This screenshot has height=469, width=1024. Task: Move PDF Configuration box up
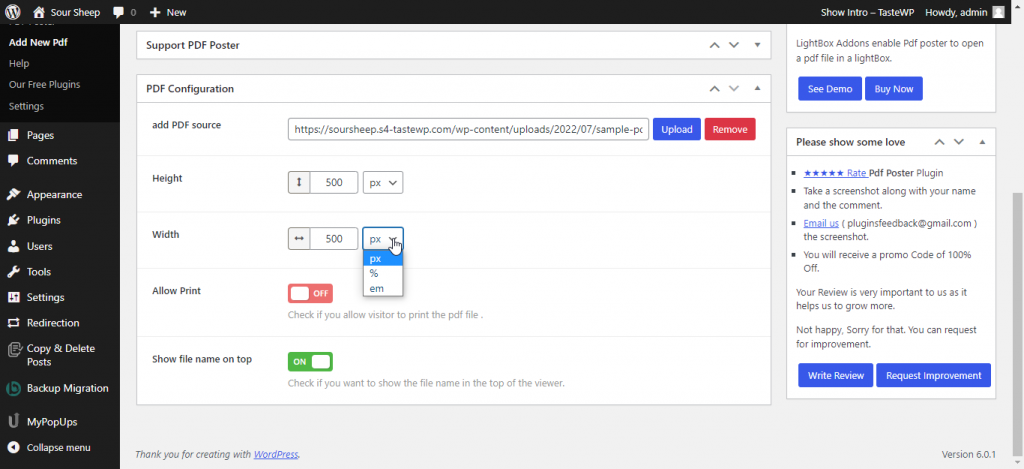pos(714,88)
